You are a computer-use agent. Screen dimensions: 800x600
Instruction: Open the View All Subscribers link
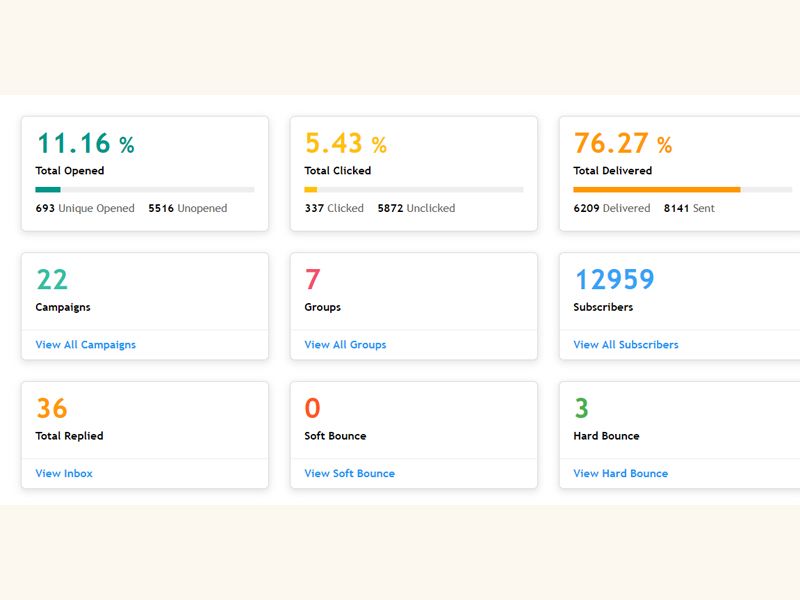626,345
